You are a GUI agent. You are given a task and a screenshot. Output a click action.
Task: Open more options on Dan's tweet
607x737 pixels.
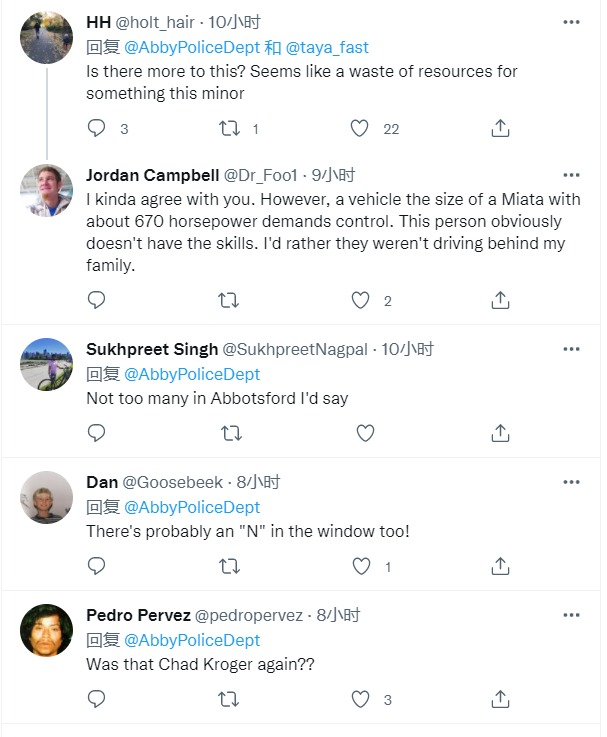571,482
